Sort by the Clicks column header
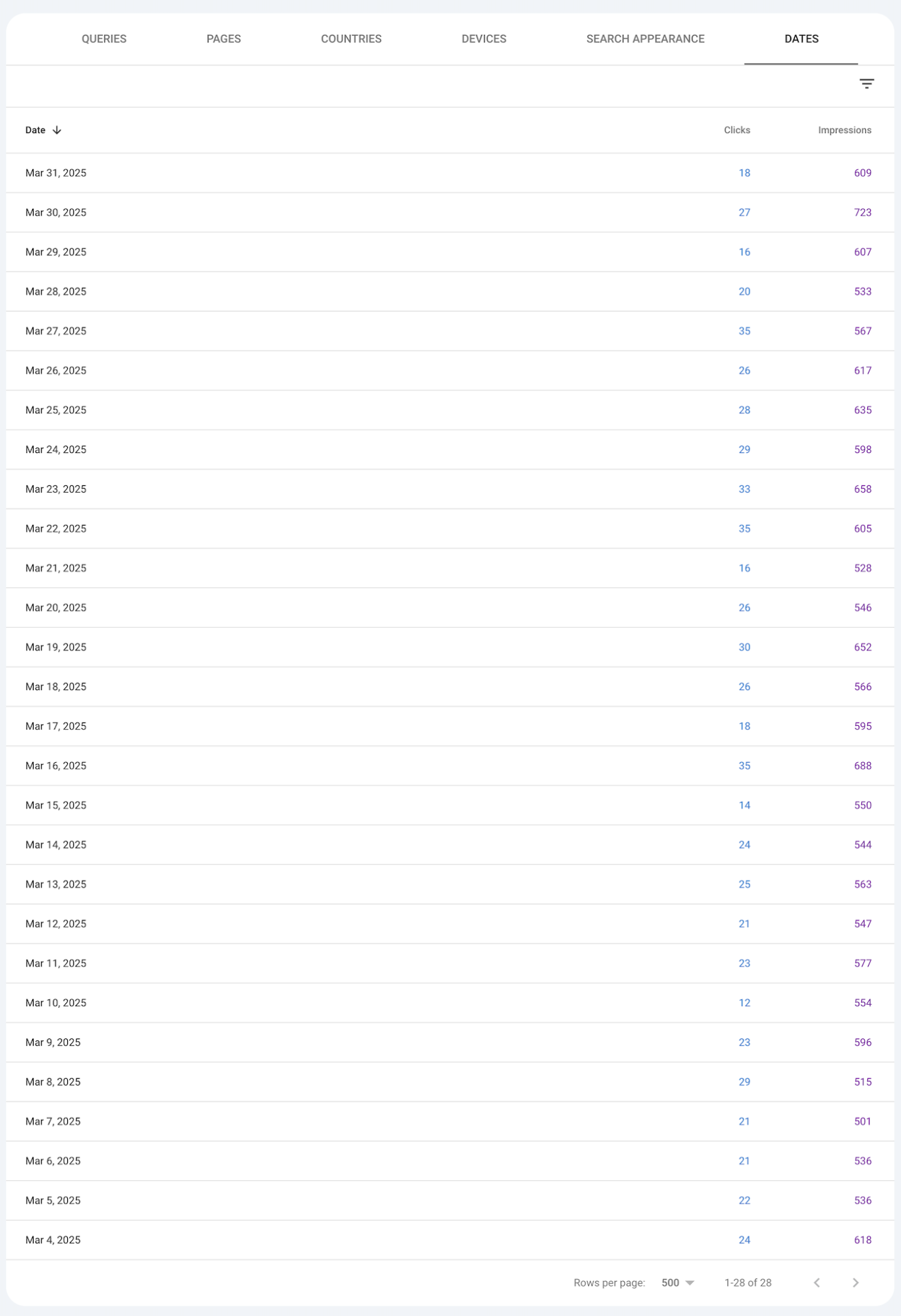Image resolution: width=901 pixels, height=1316 pixels. pos(736,130)
